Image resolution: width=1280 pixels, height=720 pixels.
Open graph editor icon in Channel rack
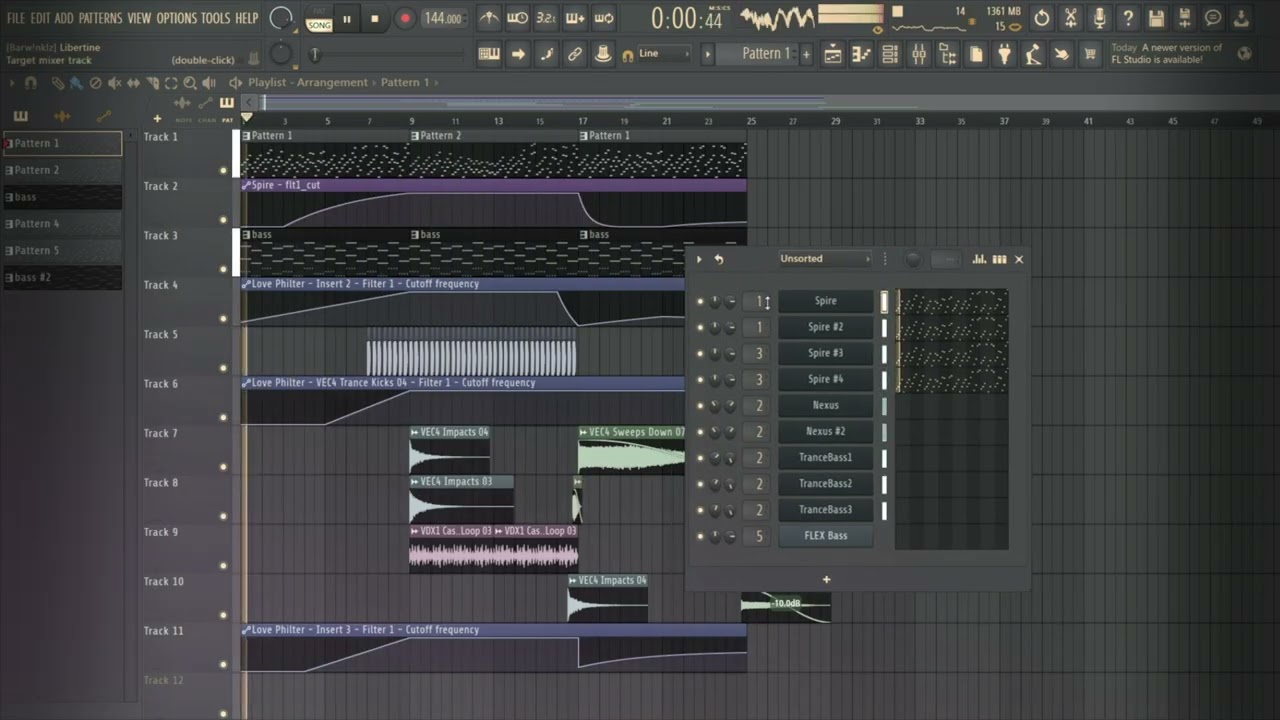(979, 259)
